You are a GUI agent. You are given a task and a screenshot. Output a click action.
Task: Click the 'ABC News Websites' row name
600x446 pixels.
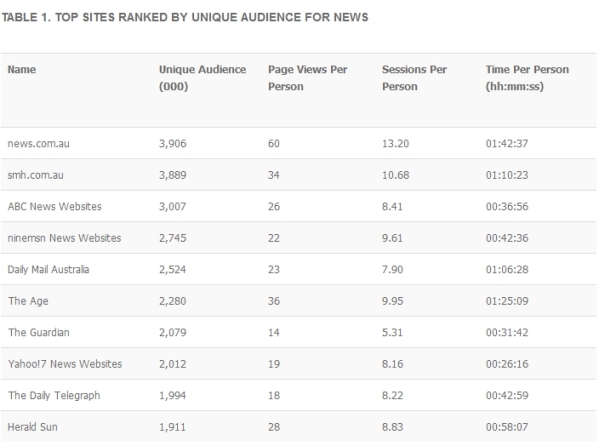(x=55, y=207)
